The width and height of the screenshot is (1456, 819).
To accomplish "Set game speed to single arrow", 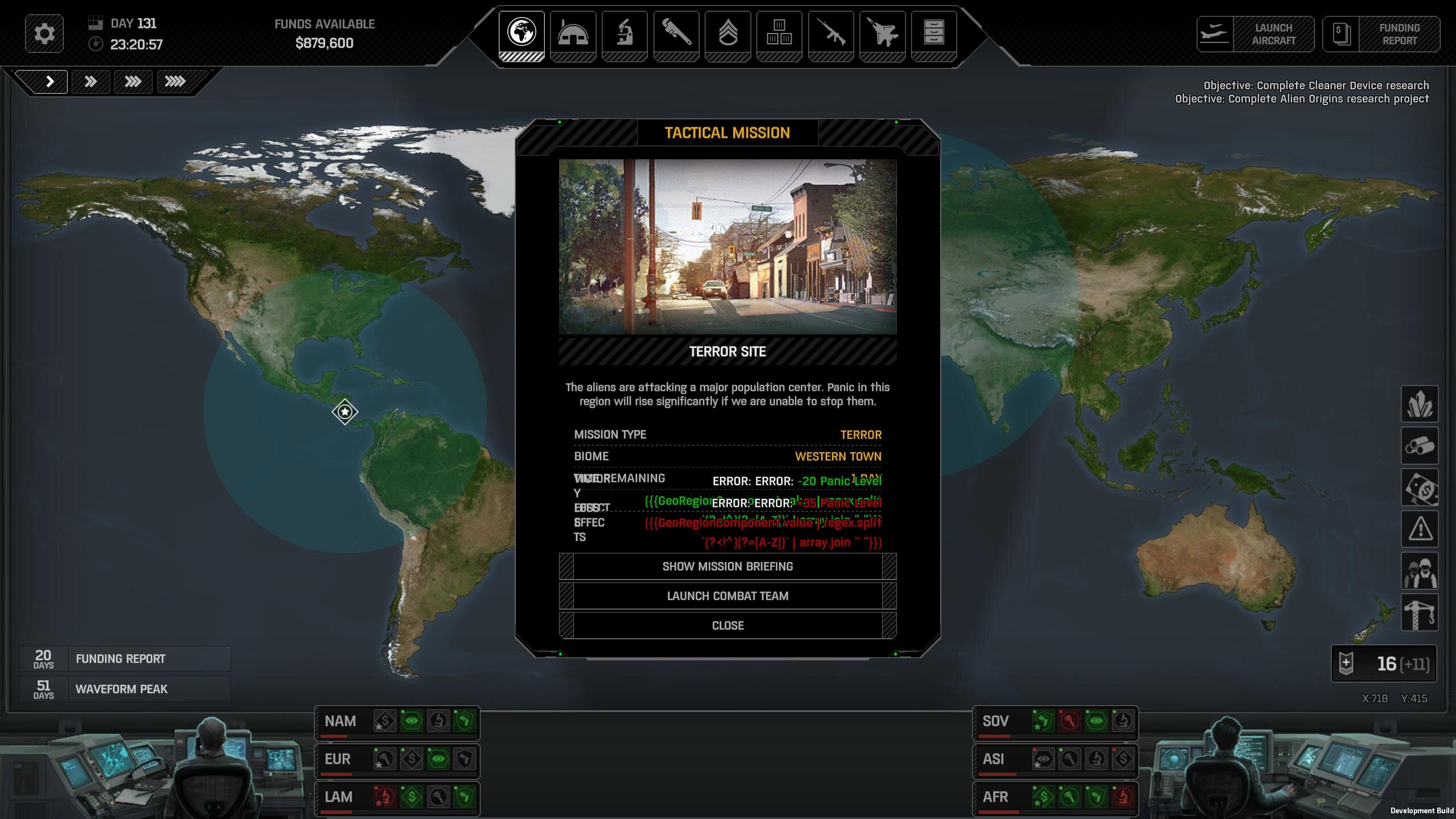I will coord(49,82).
